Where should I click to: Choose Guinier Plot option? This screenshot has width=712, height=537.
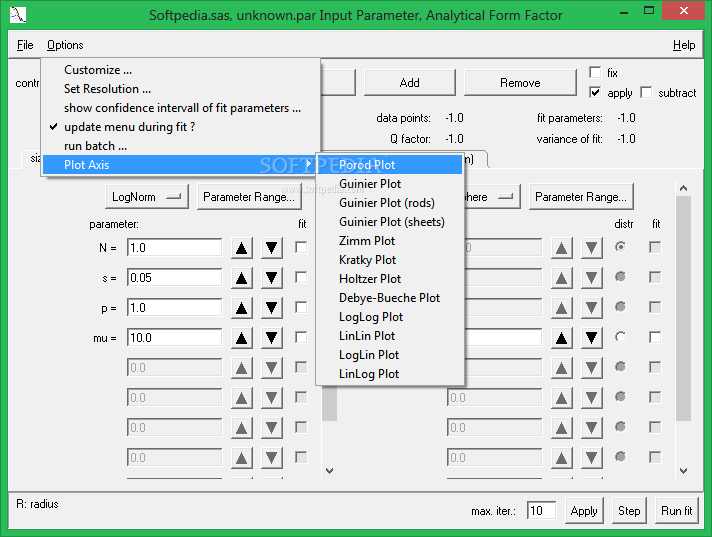click(x=390, y=184)
